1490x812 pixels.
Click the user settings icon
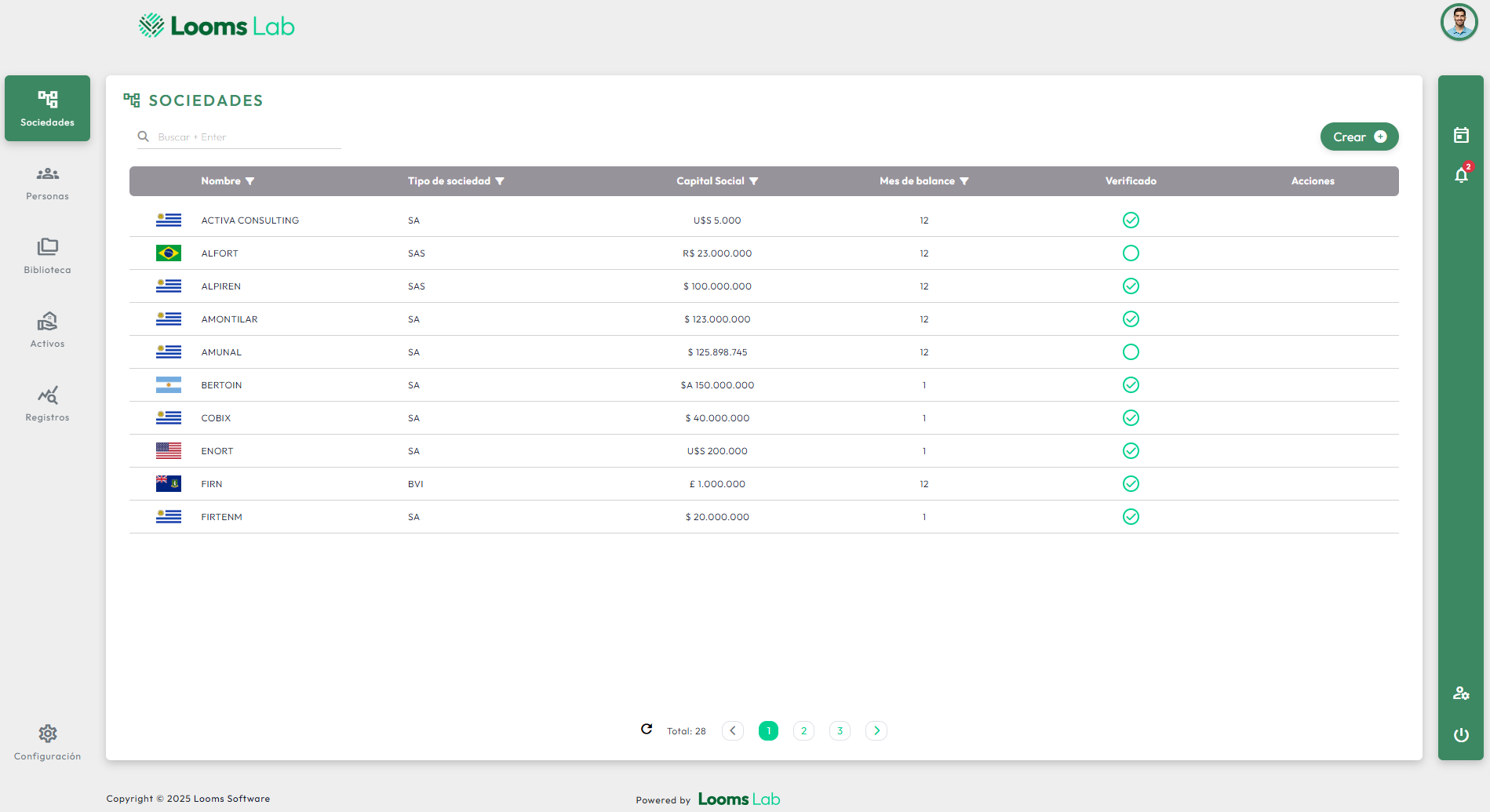click(1461, 694)
